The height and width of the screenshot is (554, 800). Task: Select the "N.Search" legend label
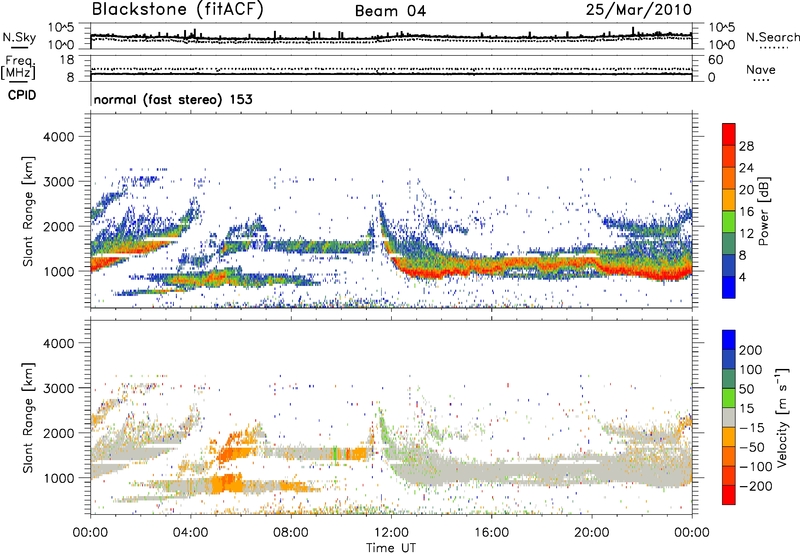(x=772, y=37)
